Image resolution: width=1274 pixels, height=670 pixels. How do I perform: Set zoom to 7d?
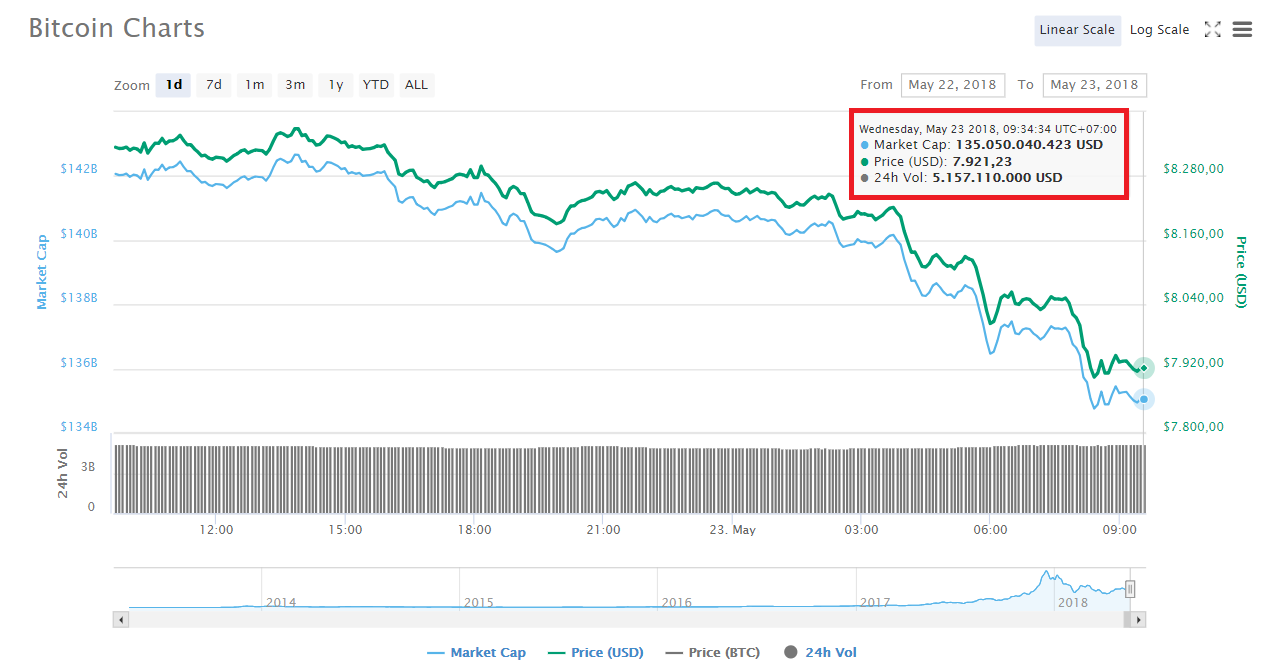(214, 85)
